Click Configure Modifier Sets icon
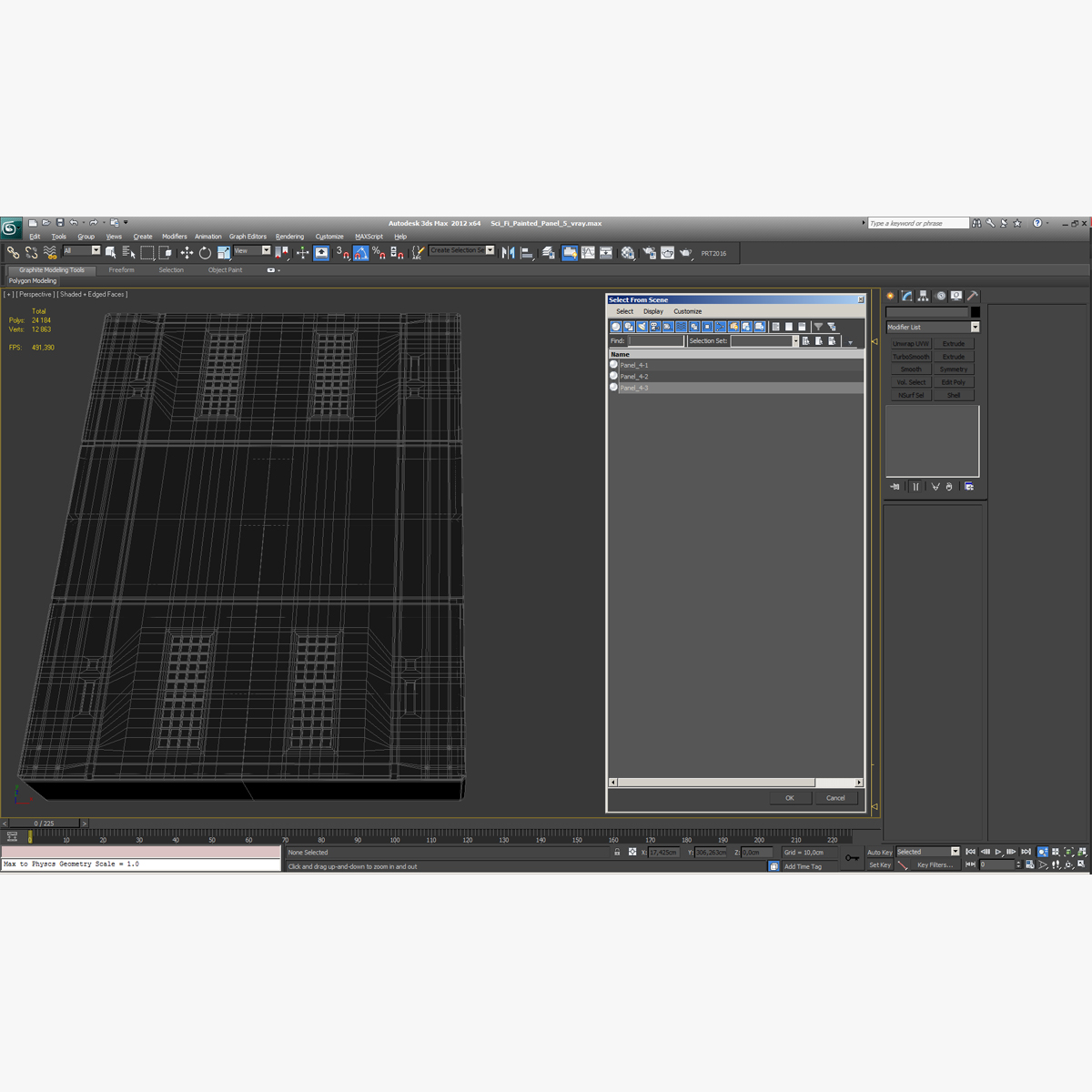The width and height of the screenshot is (1092, 1092). 969,487
